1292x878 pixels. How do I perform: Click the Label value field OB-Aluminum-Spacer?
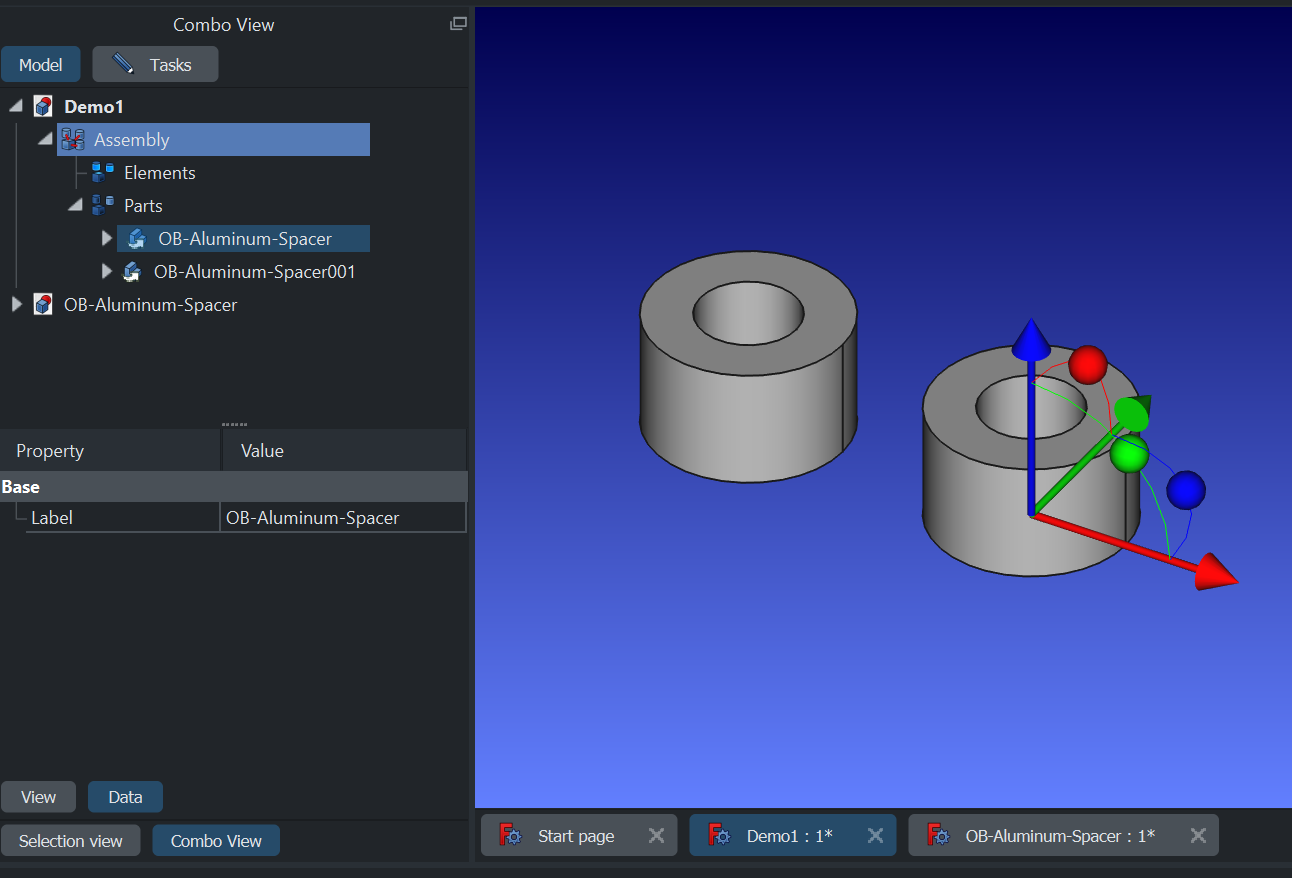(x=343, y=518)
